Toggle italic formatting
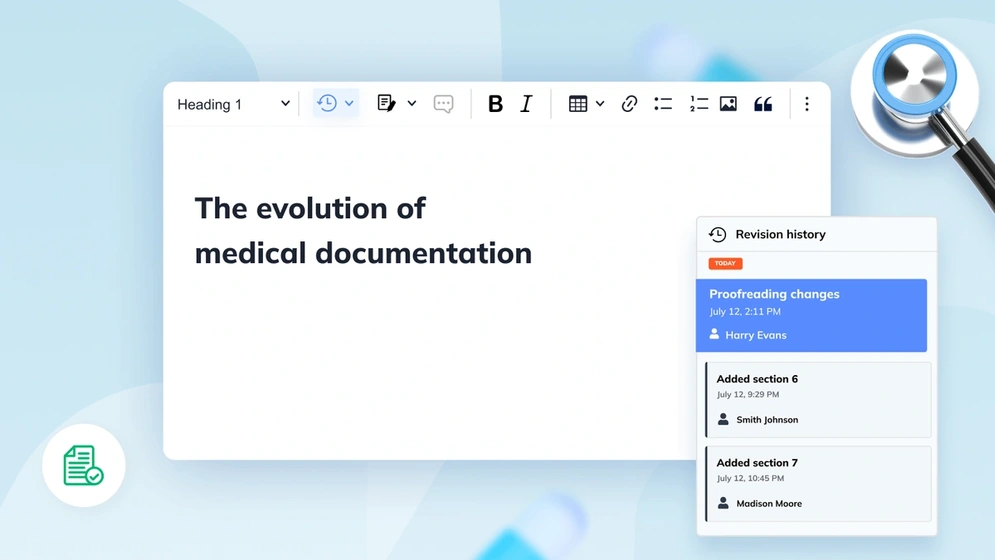 (x=526, y=103)
